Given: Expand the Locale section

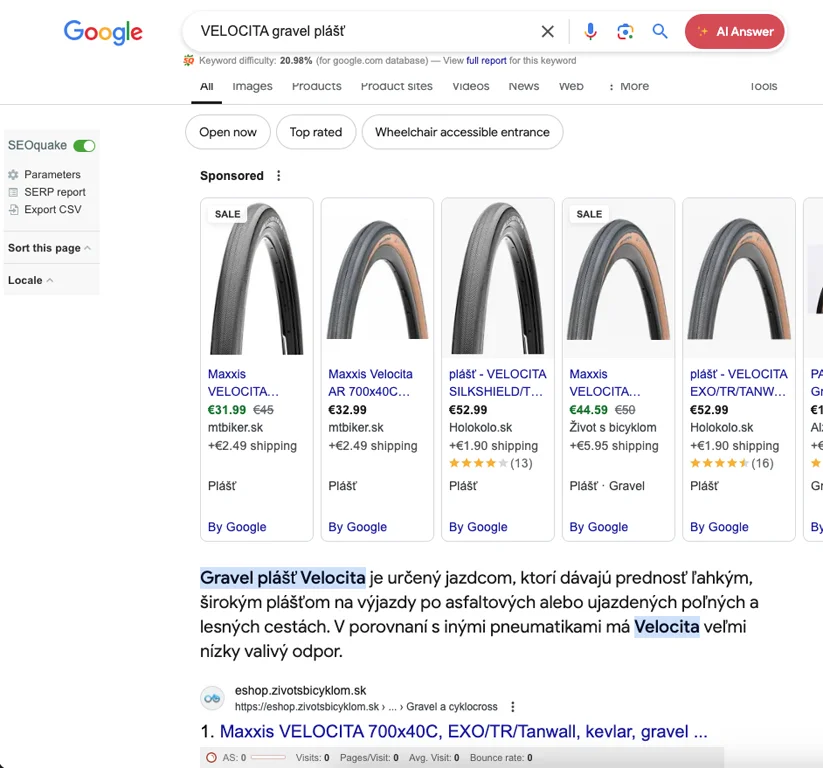Looking at the screenshot, I should pyautogui.click(x=30, y=281).
